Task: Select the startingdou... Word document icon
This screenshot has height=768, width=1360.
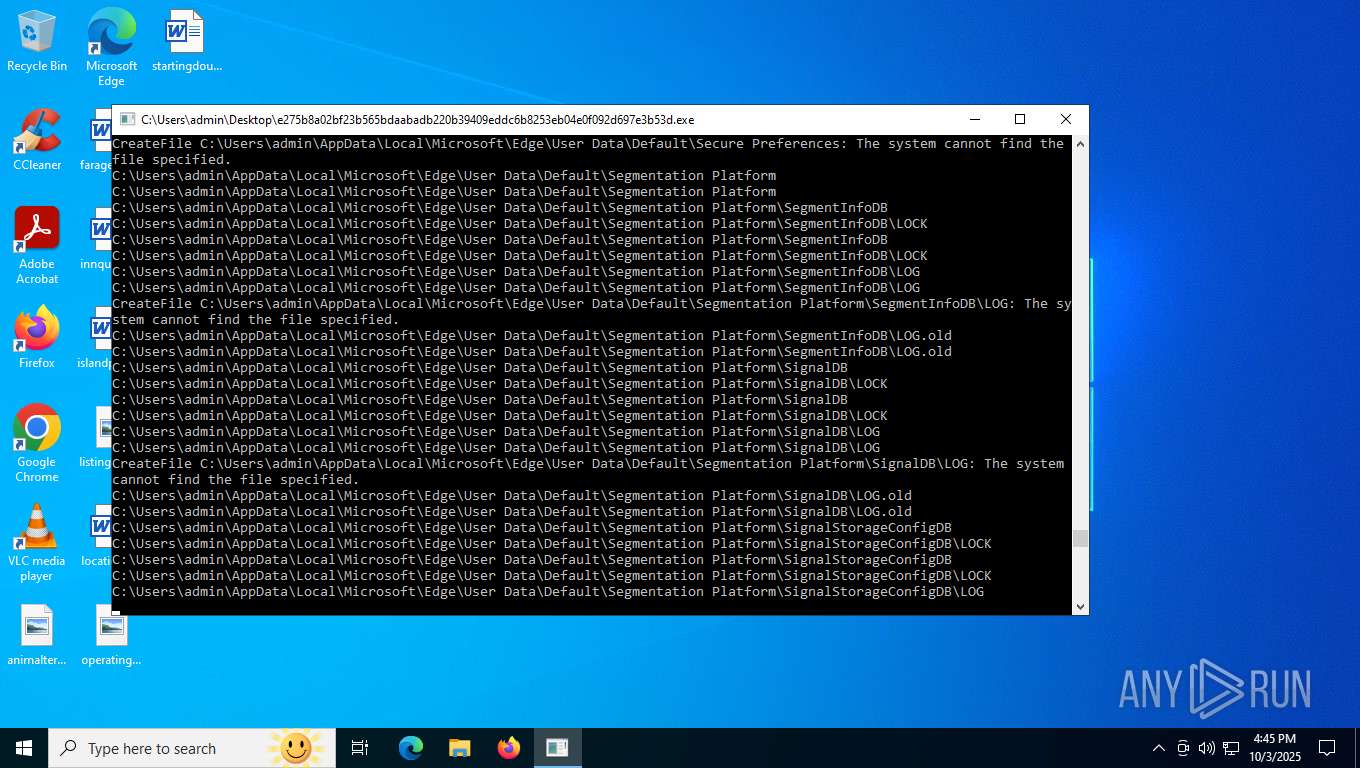Action: pyautogui.click(x=186, y=41)
